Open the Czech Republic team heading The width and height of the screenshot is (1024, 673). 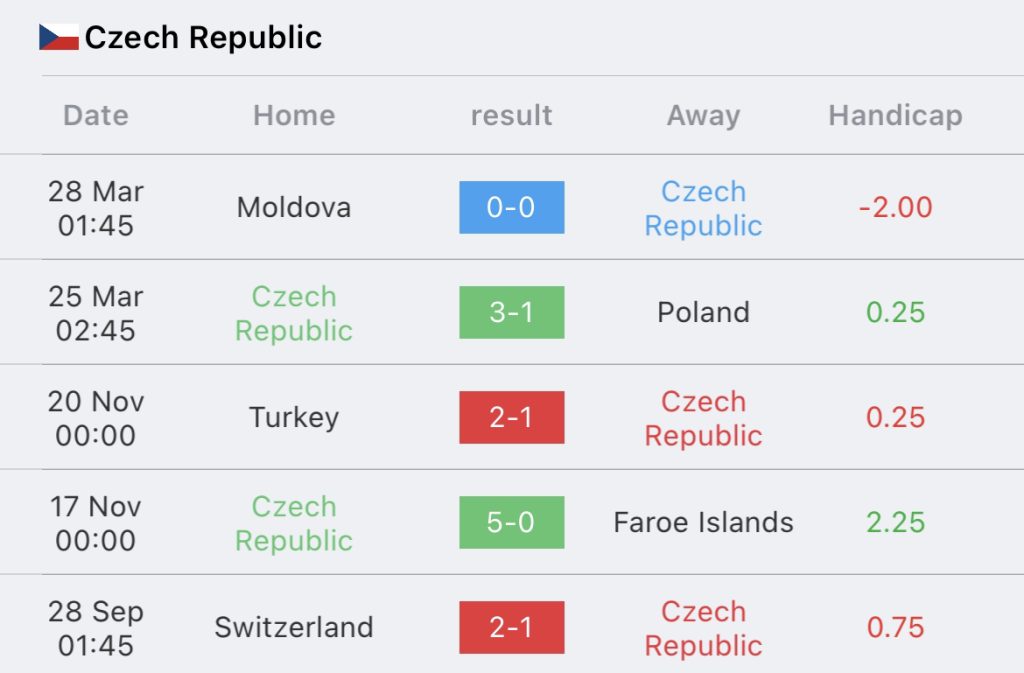point(203,37)
